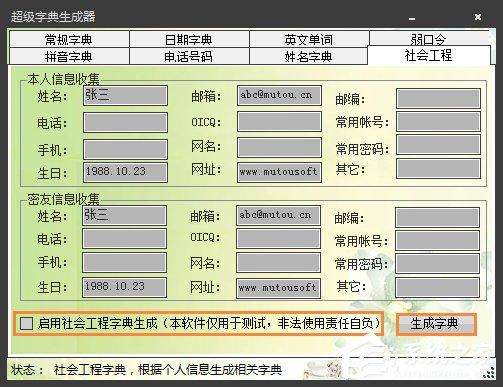Click 姓名 field in 密友信息收集
The height and width of the screenshot is (387, 503).
pos(124,215)
